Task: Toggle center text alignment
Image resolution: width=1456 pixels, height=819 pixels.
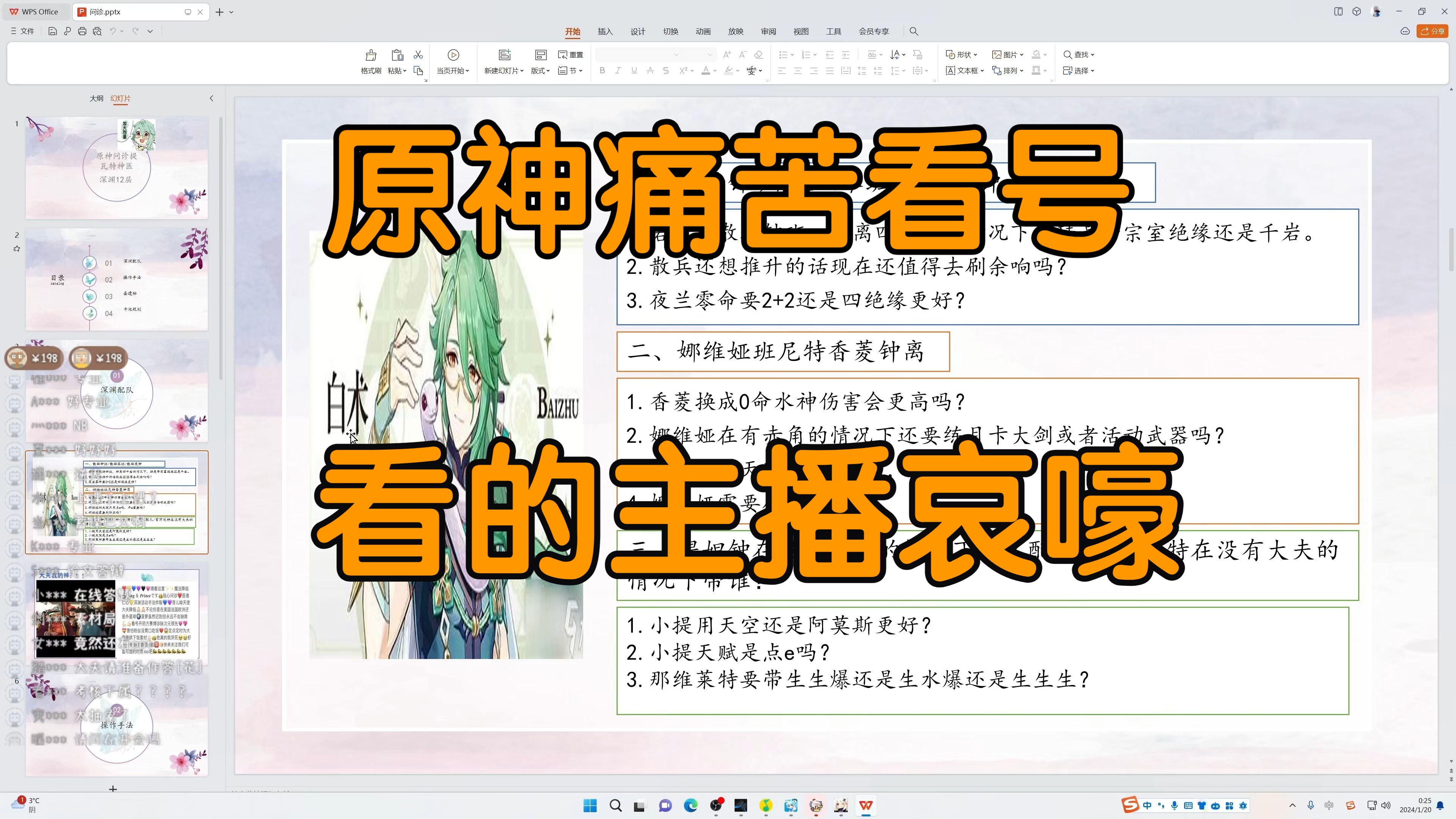Action: click(798, 71)
